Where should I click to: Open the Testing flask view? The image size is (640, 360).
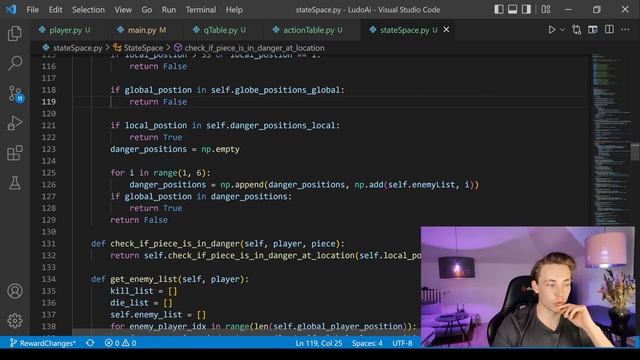(15, 183)
